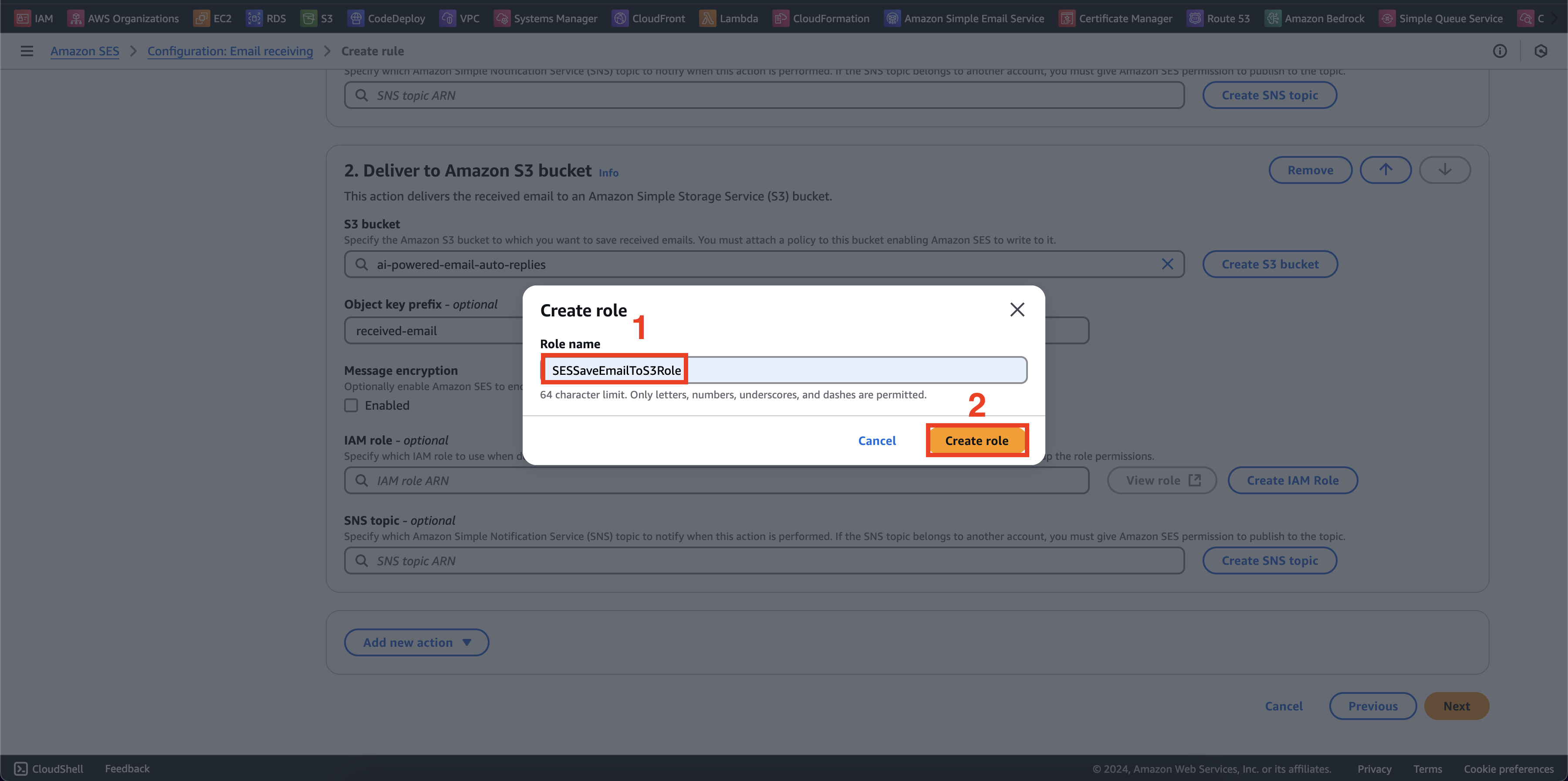The width and height of the screenshot is (1568, 781).
Task: Open AWS Organizations shortcut icon
Action: (75, 18)
